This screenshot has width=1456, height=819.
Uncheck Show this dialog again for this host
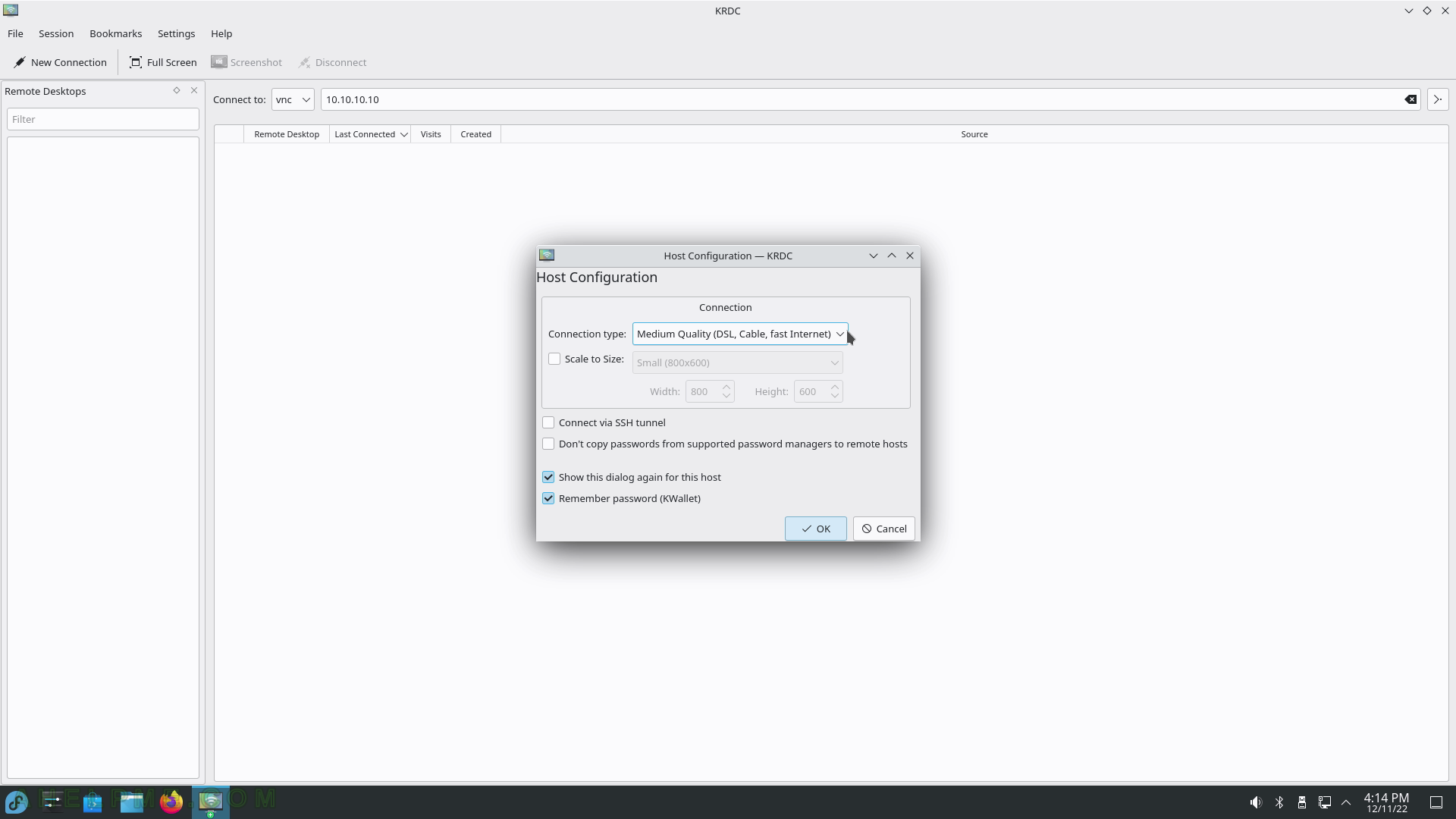[548, 477]
